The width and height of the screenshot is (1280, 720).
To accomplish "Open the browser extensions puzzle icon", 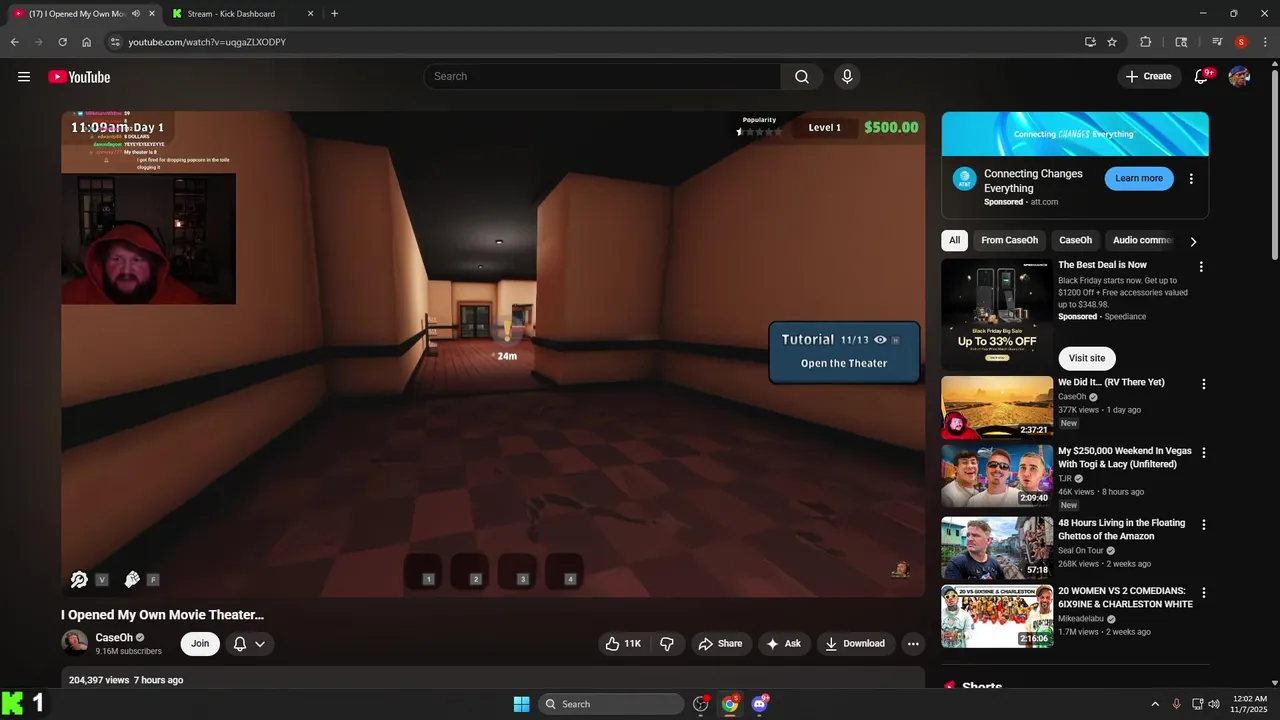I will (1146, 42).
